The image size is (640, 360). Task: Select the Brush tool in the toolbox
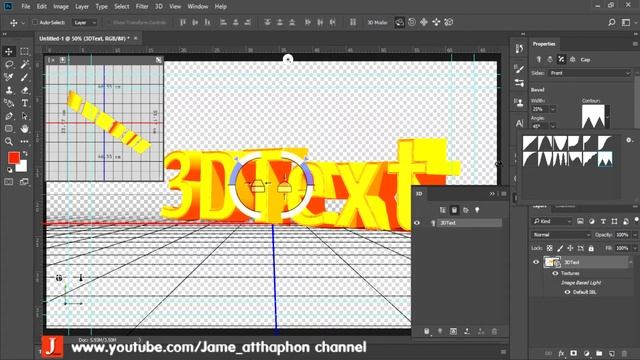pos(24,77)
